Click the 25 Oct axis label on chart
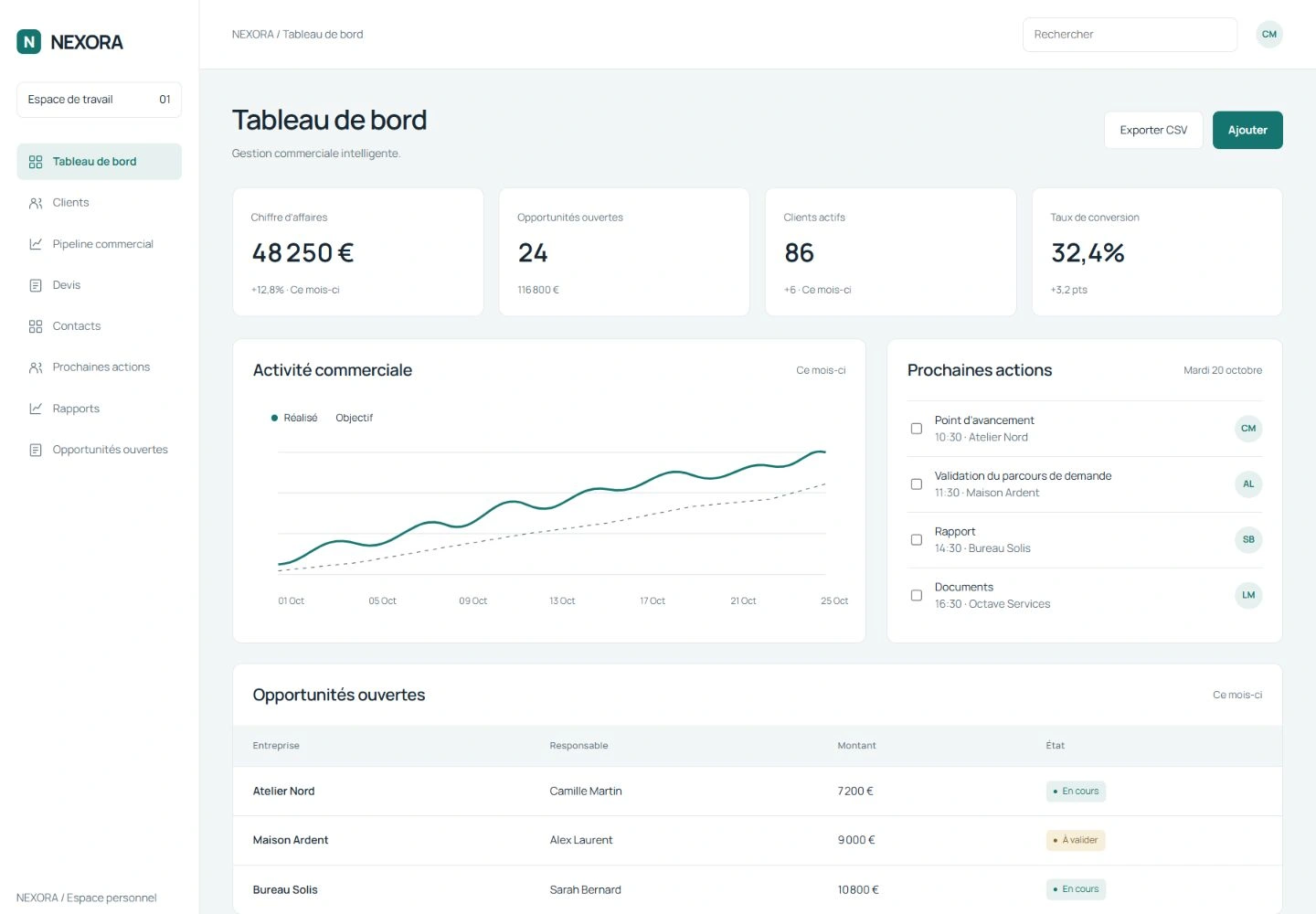The image size is (1316, 914). [834, 601]
